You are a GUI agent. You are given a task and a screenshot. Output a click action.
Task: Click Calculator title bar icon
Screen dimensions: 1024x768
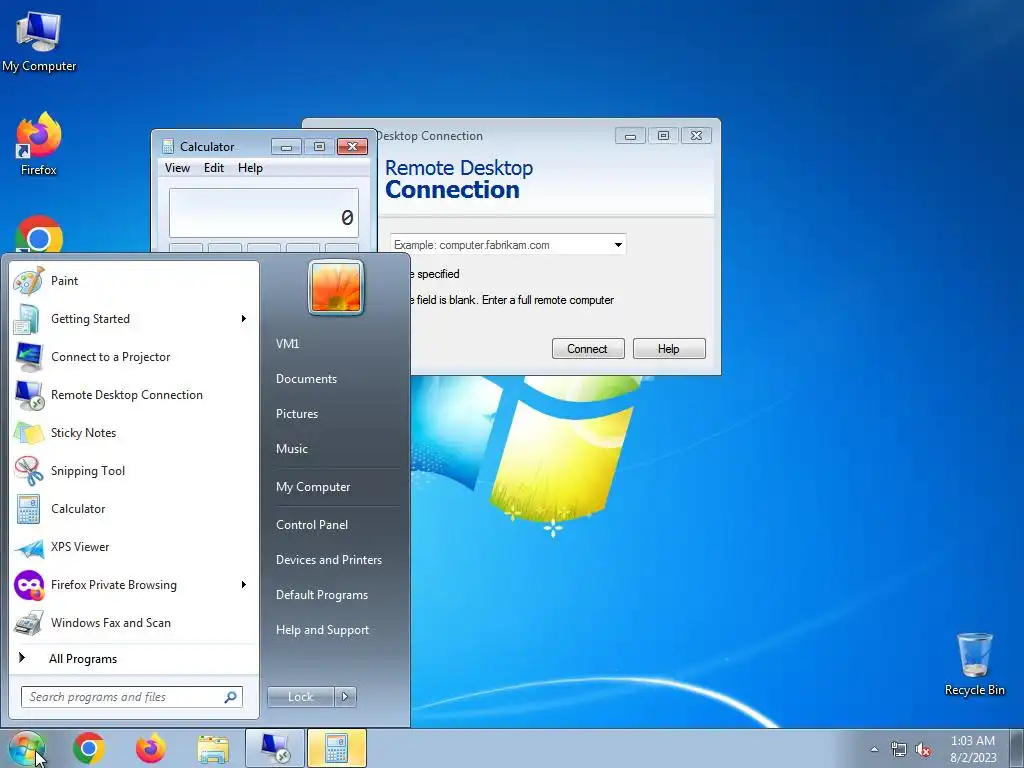pos(168,146)
